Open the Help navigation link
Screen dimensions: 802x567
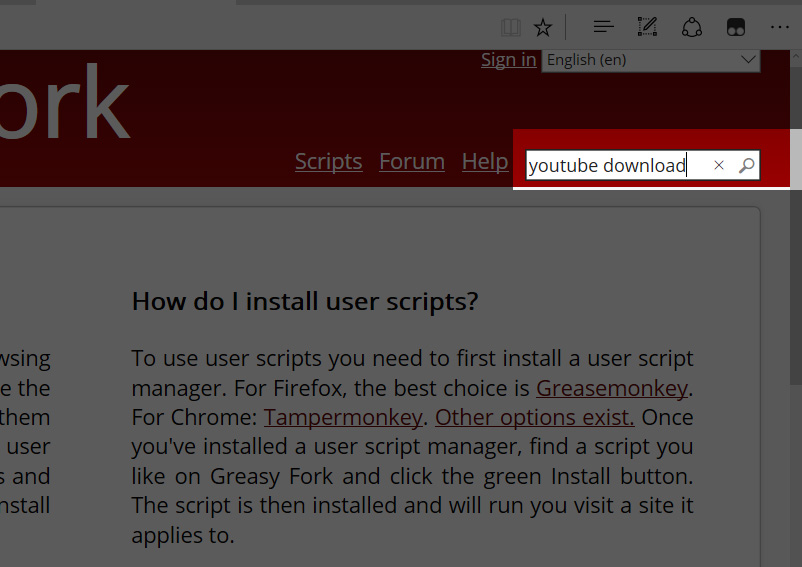pyautogui.click(x=485, y=162)
